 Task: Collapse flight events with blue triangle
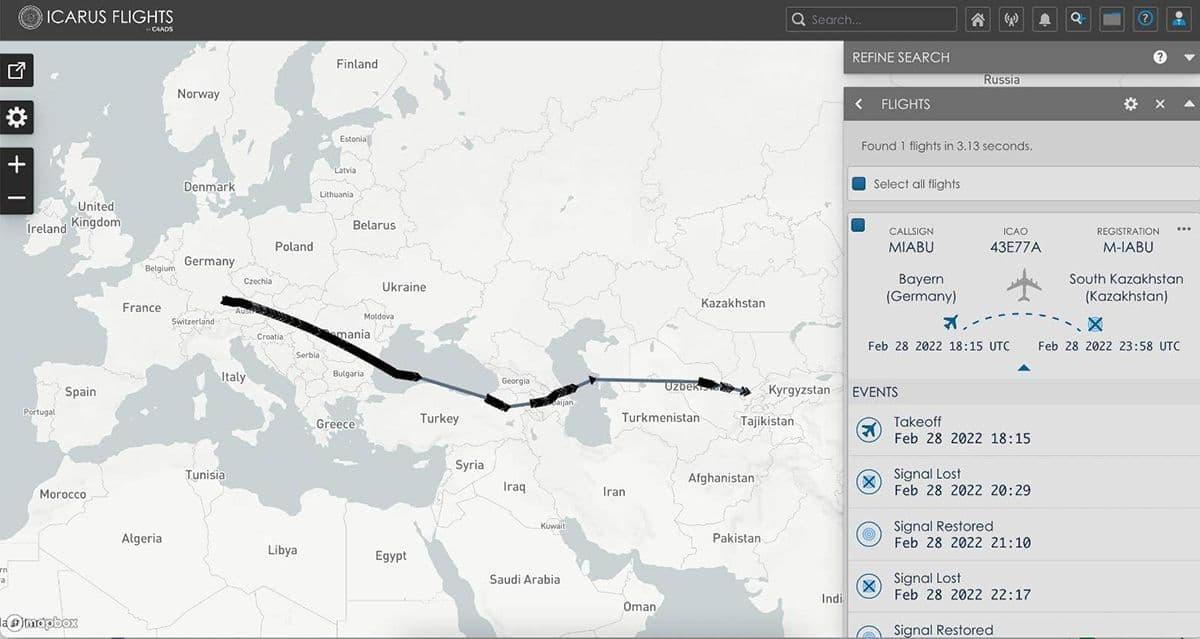point(1023,369)
